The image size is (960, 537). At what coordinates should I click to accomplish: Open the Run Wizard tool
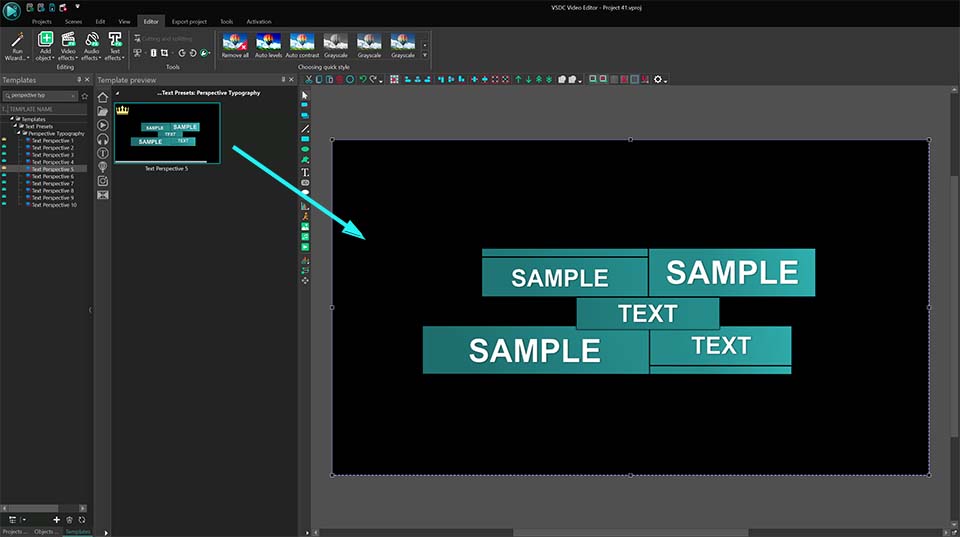point(17,47)
